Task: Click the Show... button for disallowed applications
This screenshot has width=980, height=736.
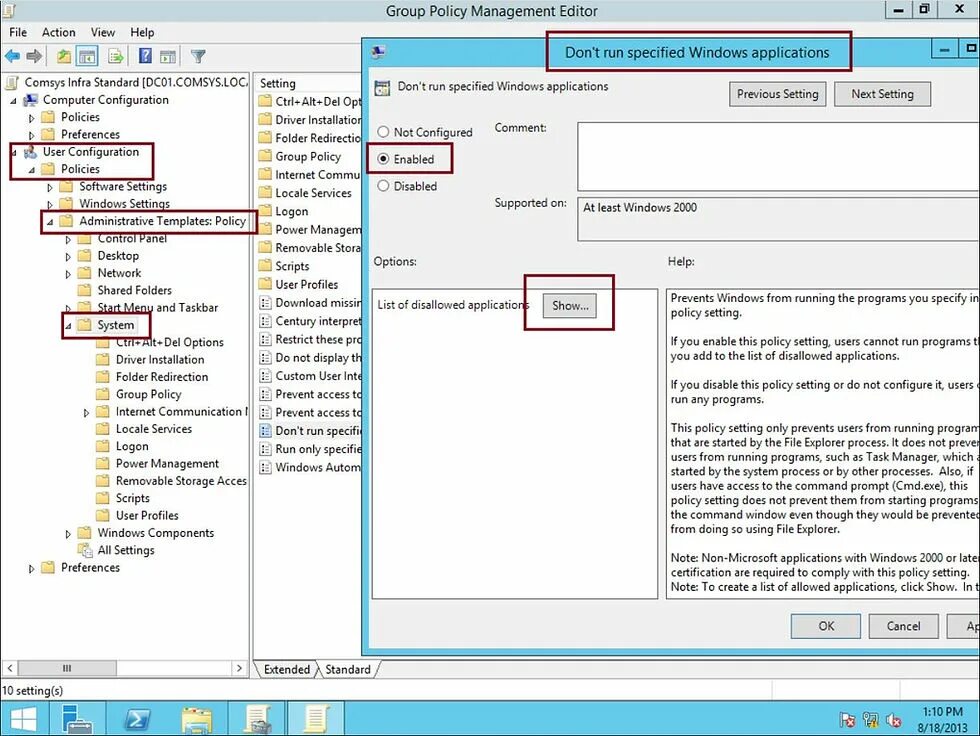Action: [x=568, y=306]
